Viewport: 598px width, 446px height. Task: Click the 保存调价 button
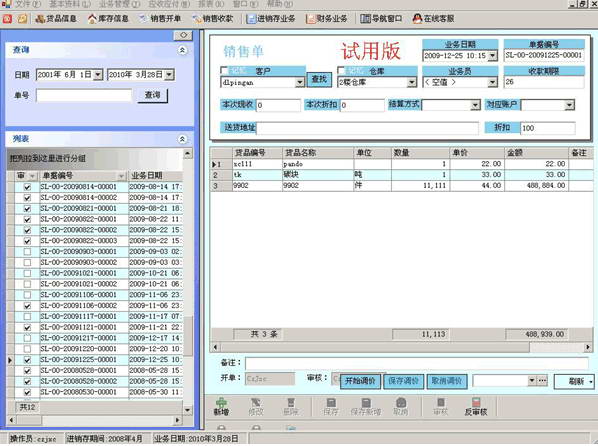click(x=403, y=381)
